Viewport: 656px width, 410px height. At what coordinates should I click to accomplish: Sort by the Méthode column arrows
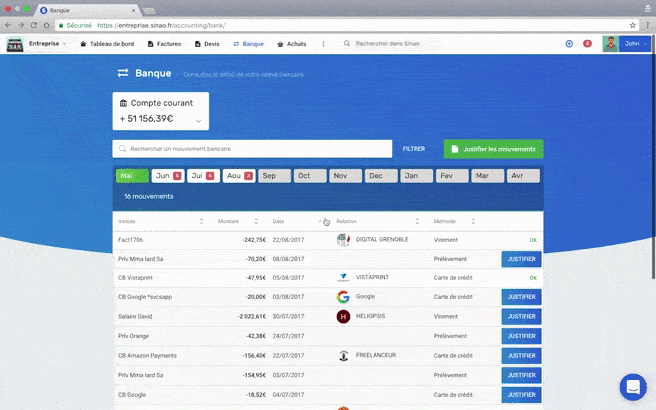tap(473, 221)
